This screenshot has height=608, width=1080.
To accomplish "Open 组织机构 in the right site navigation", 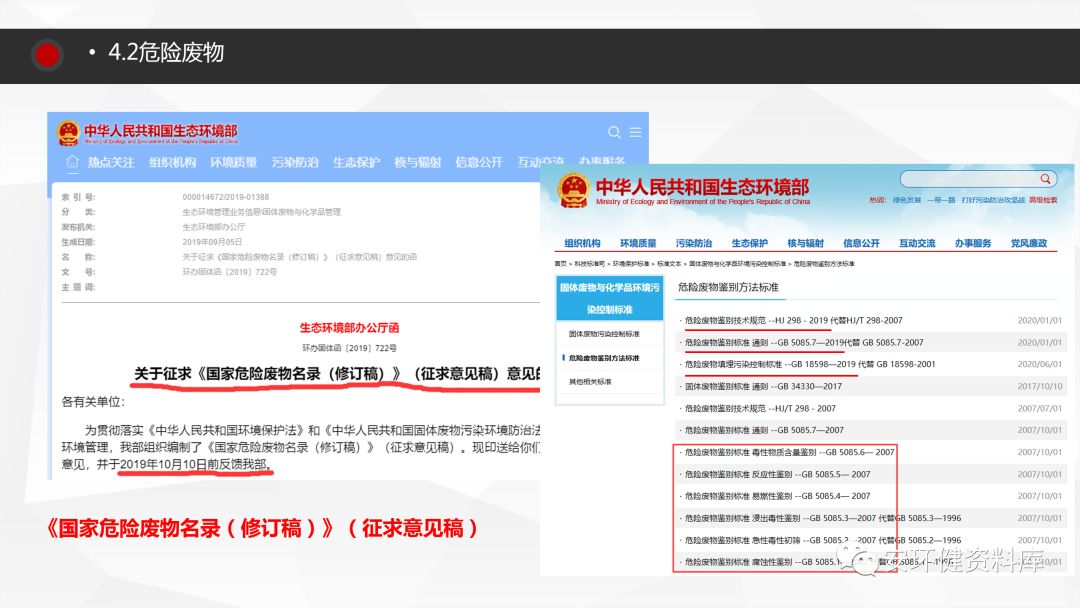I will [x=582, y=243].
